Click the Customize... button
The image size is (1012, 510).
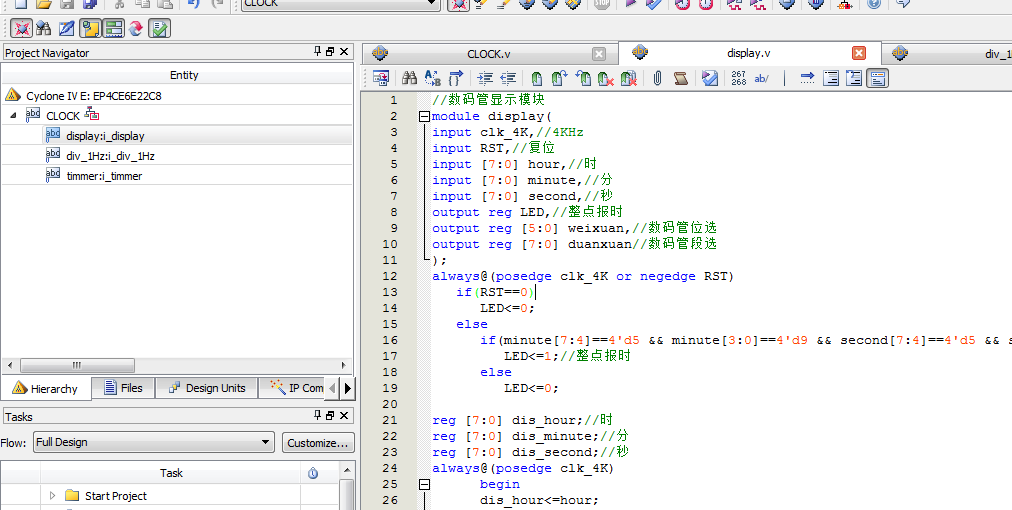tap(318, 443)
